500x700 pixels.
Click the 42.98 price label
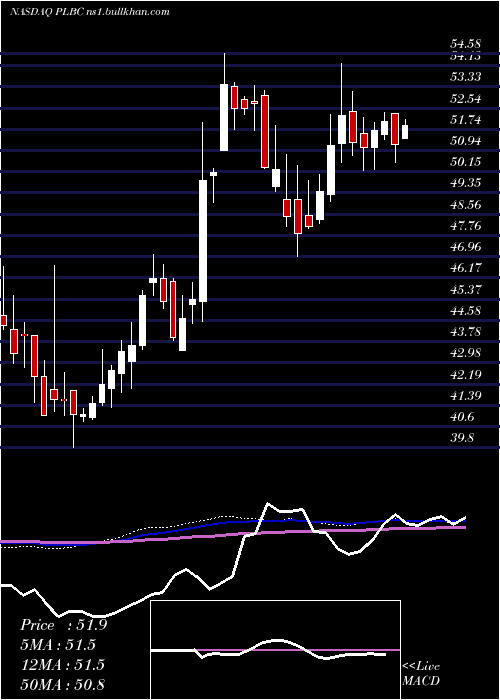pyautogui.click(x=466, y=353)
